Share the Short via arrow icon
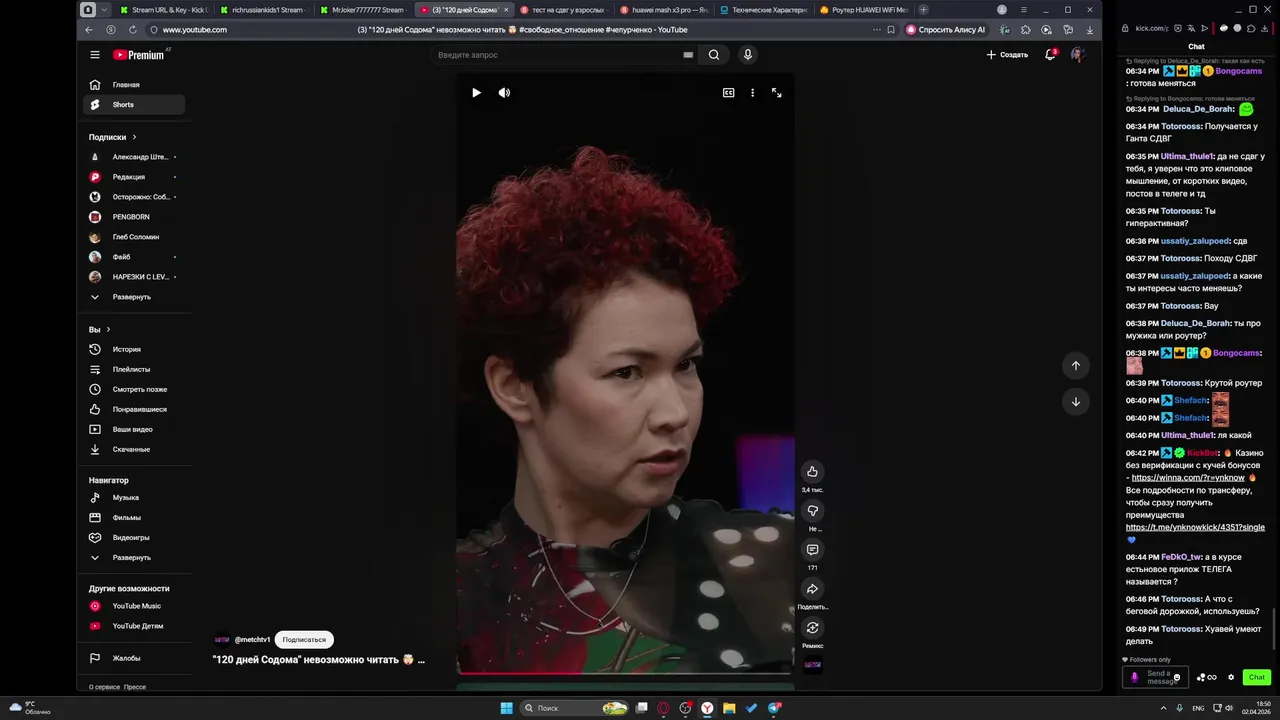 point(812,589)
